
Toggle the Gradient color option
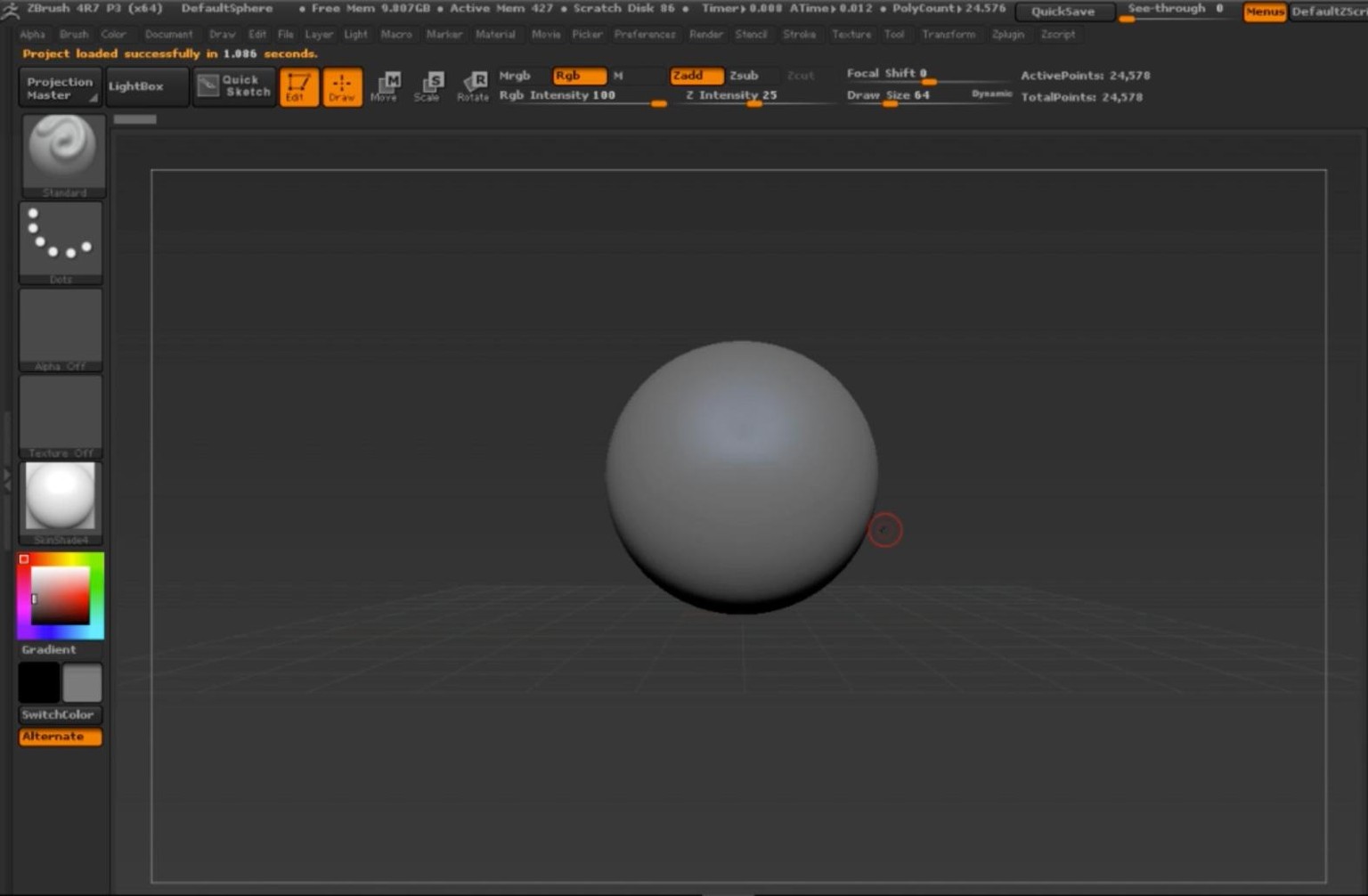tap(49, 649)
